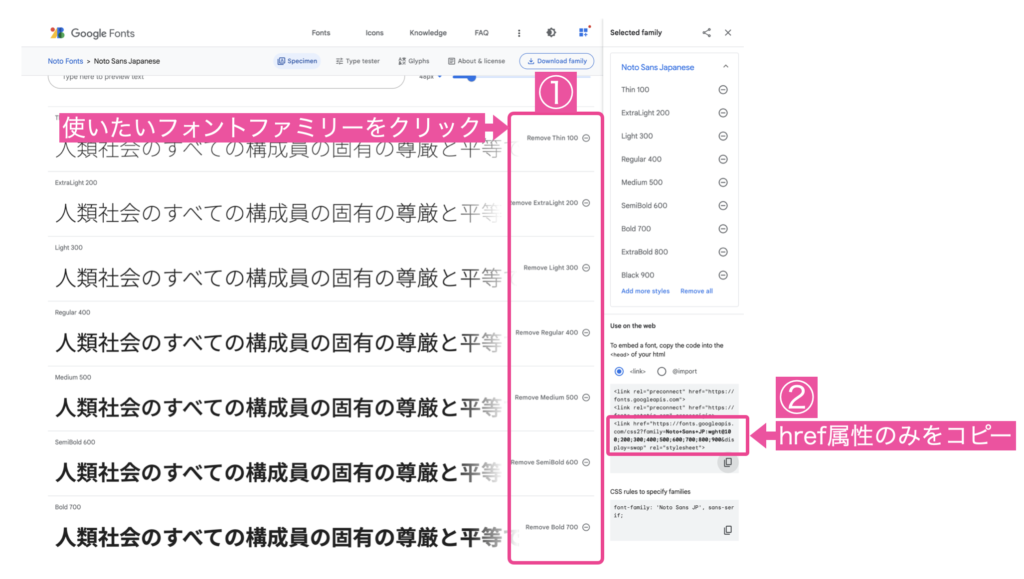This screenshot has height=579, width=1024.
Task: Click Remove ExtraLight 200 in specimen list
Action: tap(551, 203)
